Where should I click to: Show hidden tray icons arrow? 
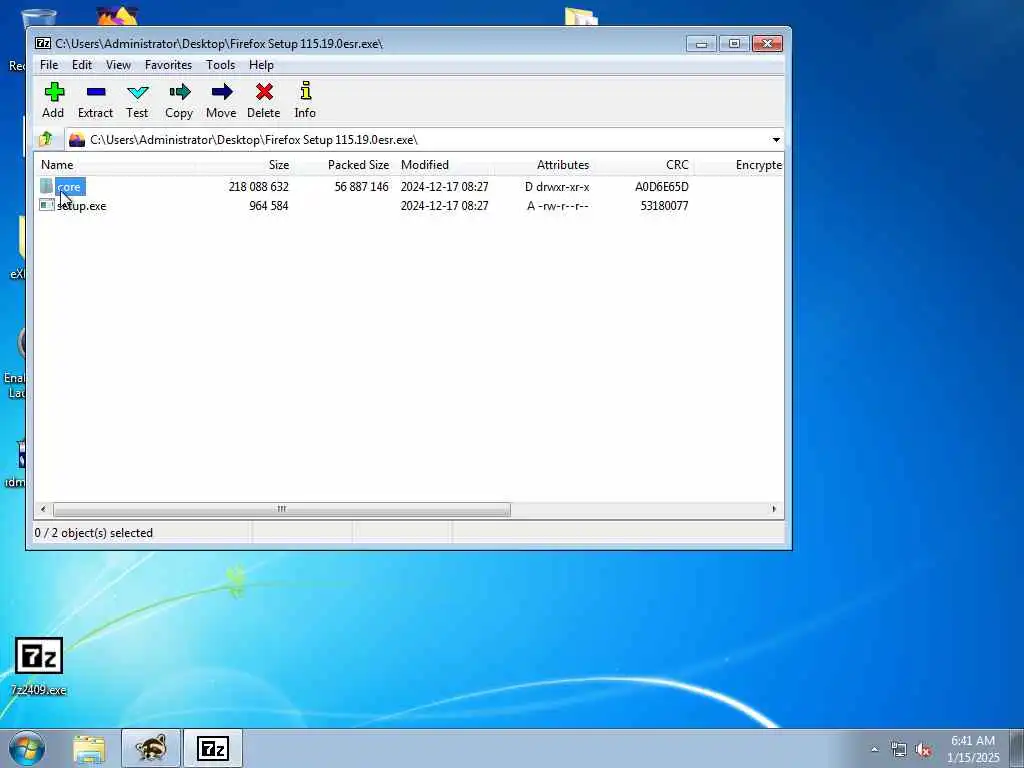(874, 750)
